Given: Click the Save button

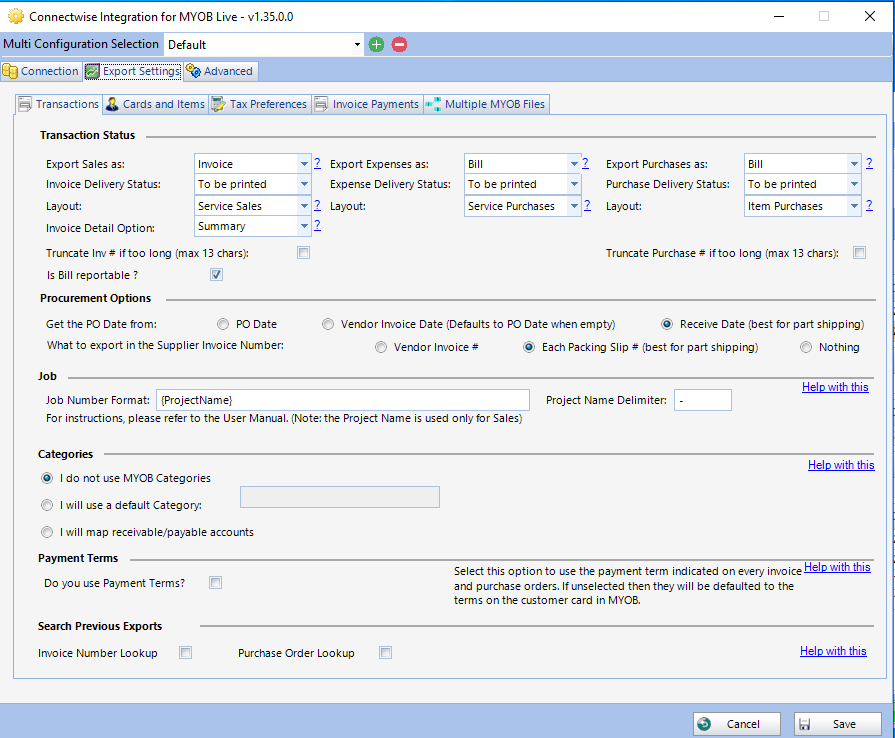Looking at the screenshot, I should coord(837,724).
